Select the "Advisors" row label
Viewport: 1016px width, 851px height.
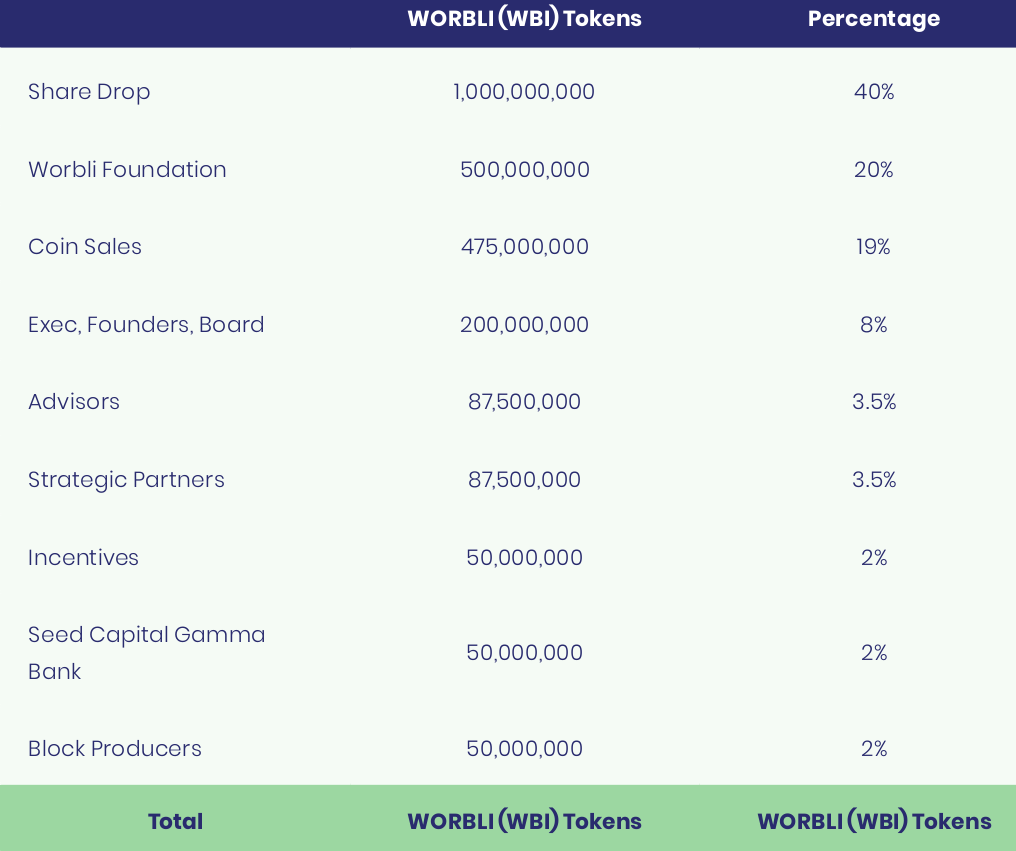(x=74, y=401)
